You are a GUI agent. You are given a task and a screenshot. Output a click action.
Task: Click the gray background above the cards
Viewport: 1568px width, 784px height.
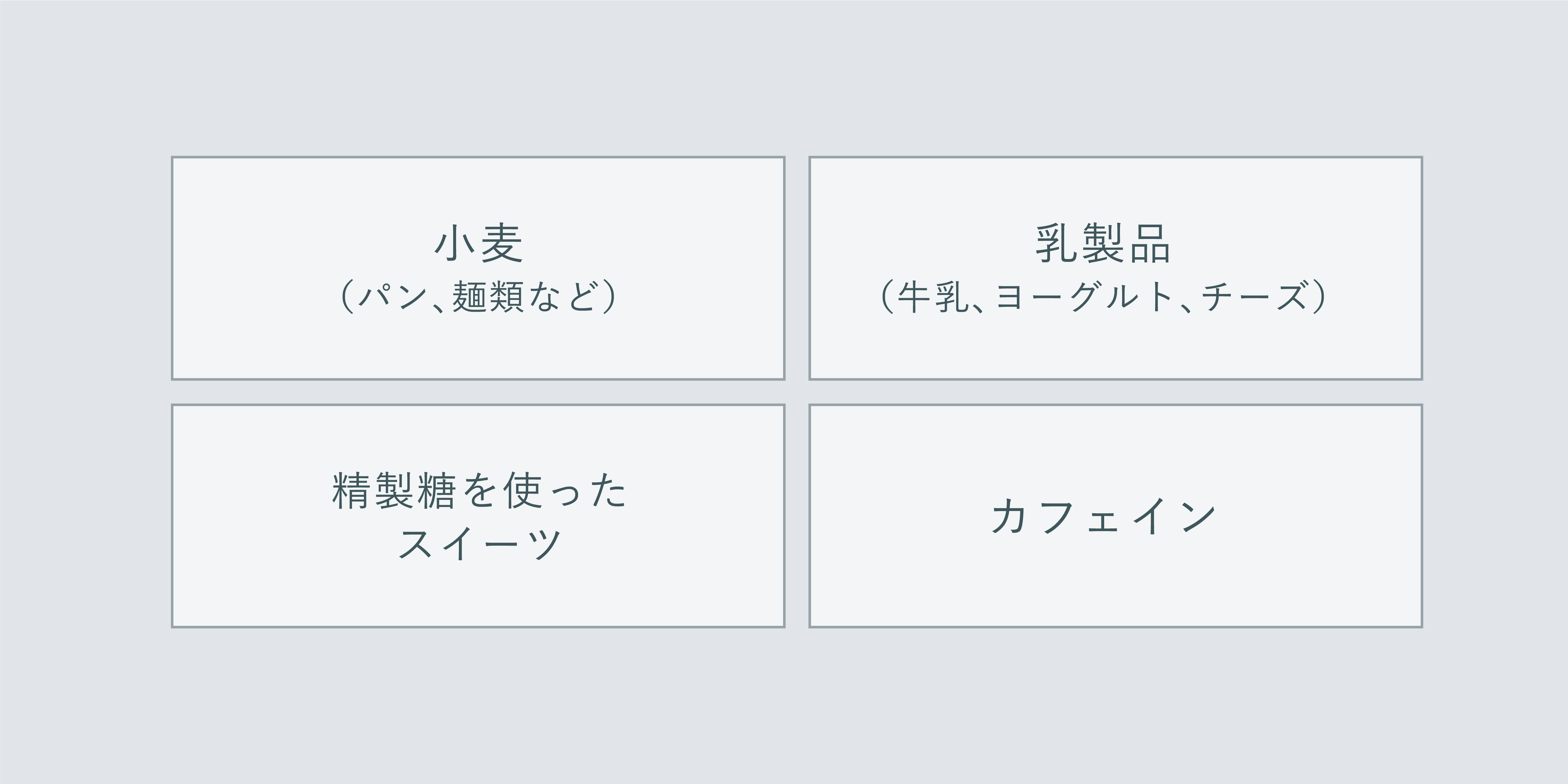coord(784,73)
